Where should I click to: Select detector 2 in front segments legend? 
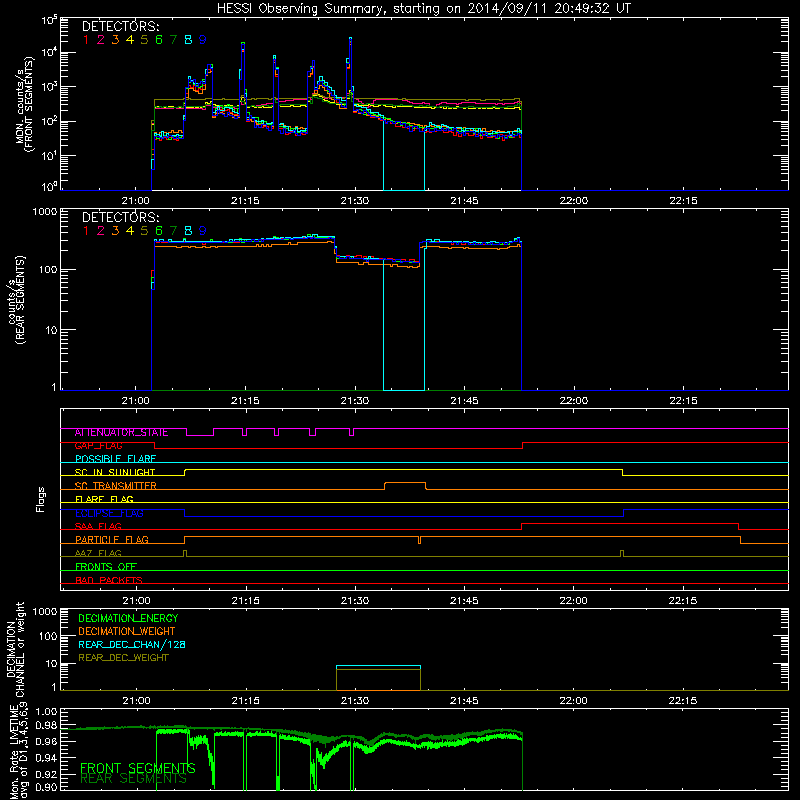pos(101,40)
